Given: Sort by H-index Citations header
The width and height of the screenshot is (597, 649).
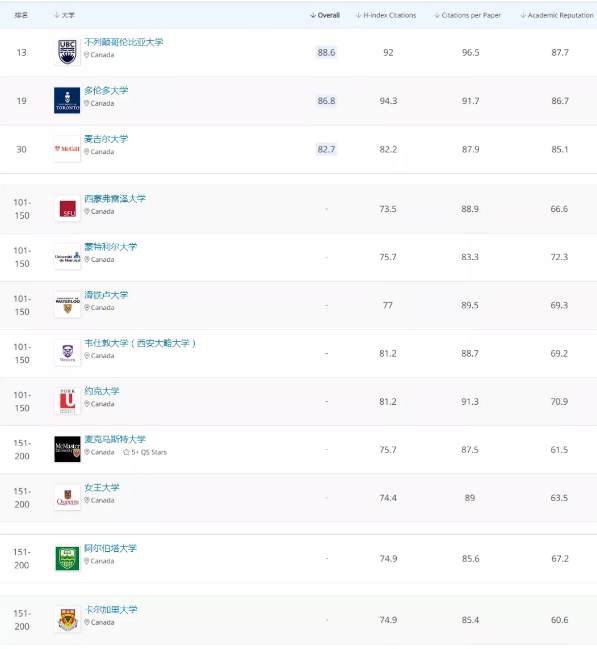Looking at the screenshot, I should coord(386,15).
